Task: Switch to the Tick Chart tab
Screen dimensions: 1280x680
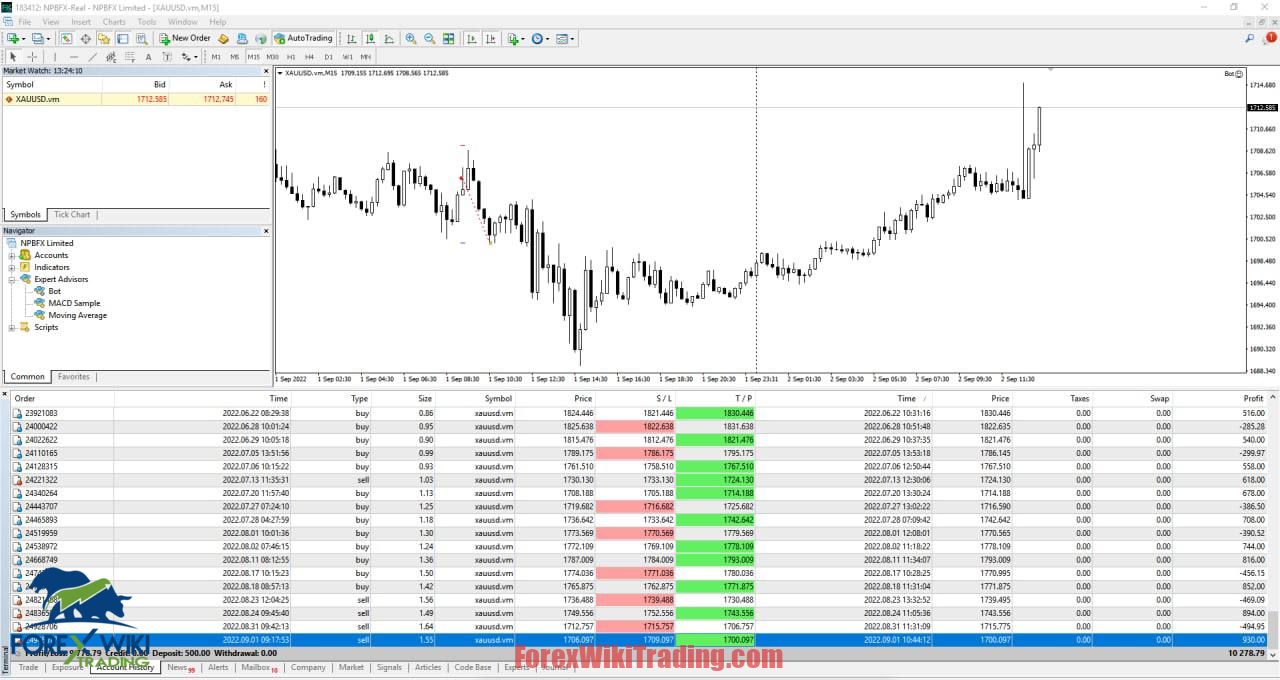Action: point(72,214)
